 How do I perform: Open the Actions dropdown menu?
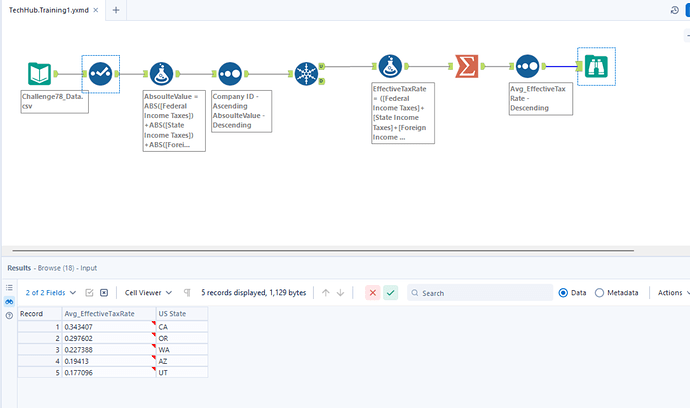coord(673,293)
